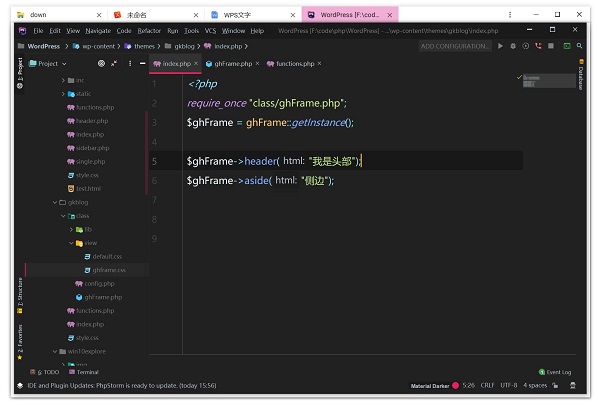Click the ADD CONFIGURATION button
This screenshot has height=409, width=600.
[455, 46]
